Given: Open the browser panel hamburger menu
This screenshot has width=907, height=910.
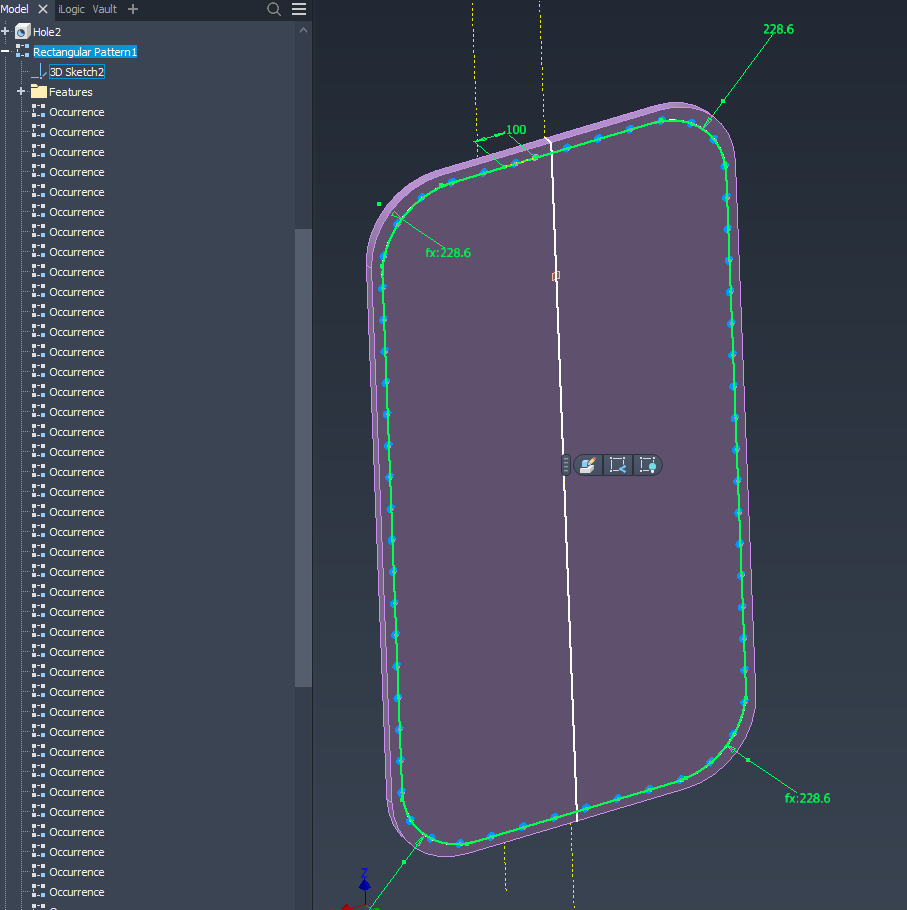Looking at the screenshot, I should (x=299, y=9).
